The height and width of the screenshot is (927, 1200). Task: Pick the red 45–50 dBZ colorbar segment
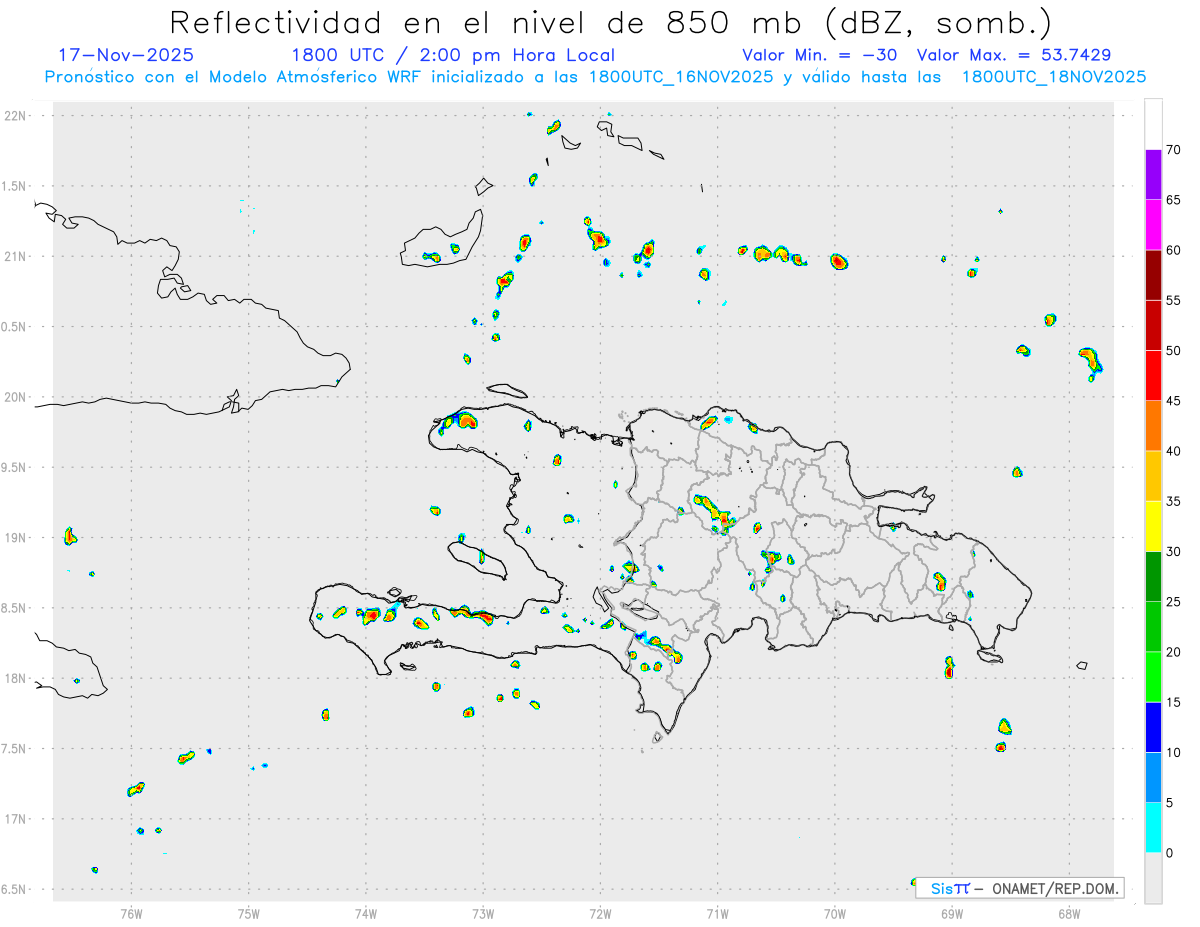pos(1153,376)
